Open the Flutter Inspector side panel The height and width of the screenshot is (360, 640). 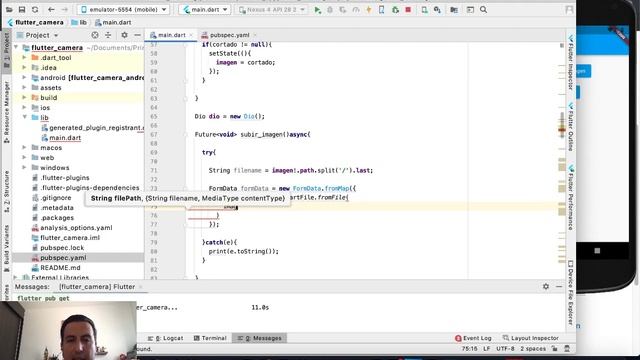click(571, 62)
